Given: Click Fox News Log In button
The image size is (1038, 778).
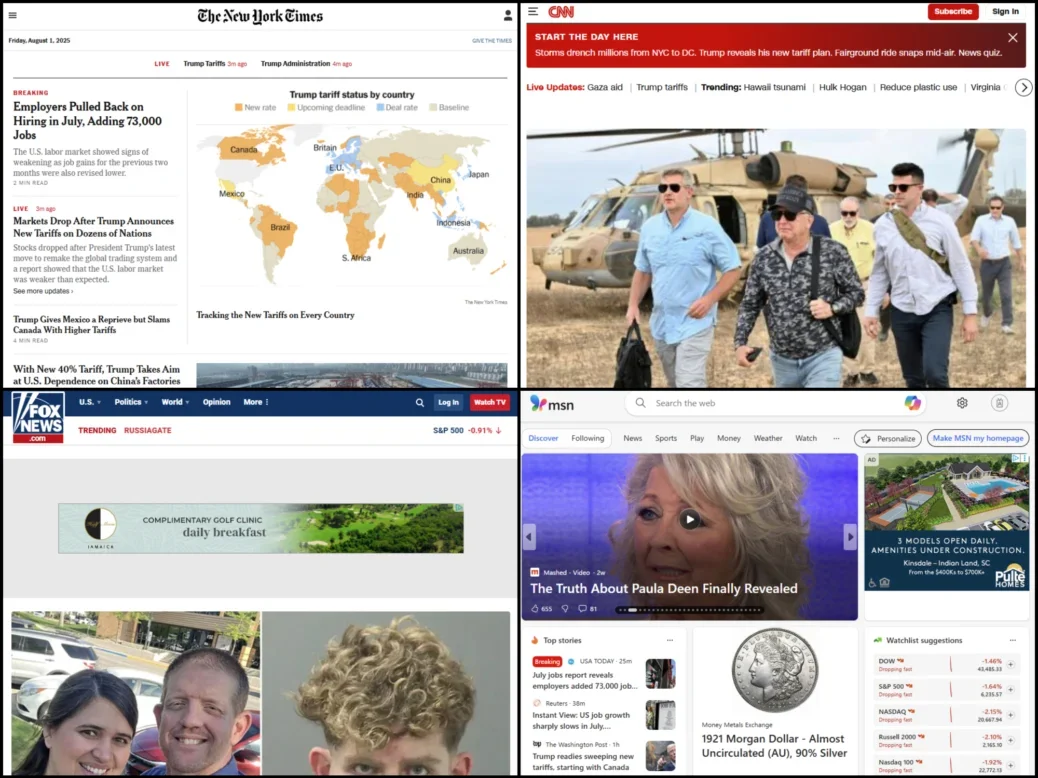Looking at the screenshot, I should click(448, 402).
